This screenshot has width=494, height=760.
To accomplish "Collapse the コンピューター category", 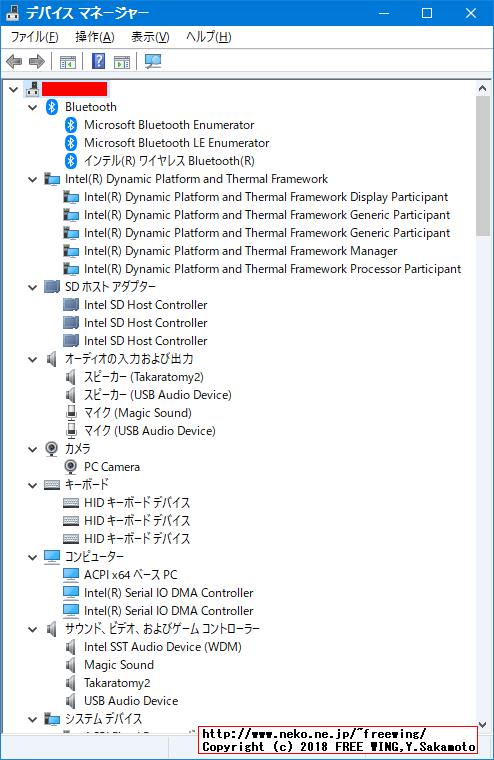I will (32, 557).
